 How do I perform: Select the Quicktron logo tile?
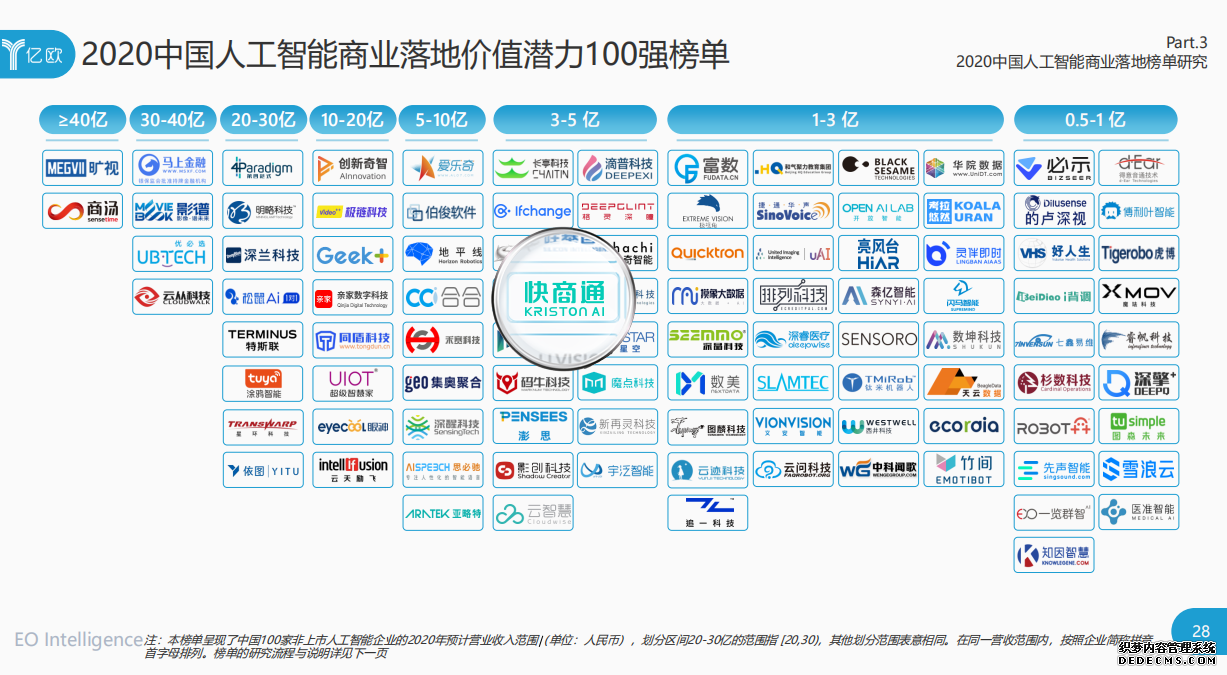707,254
